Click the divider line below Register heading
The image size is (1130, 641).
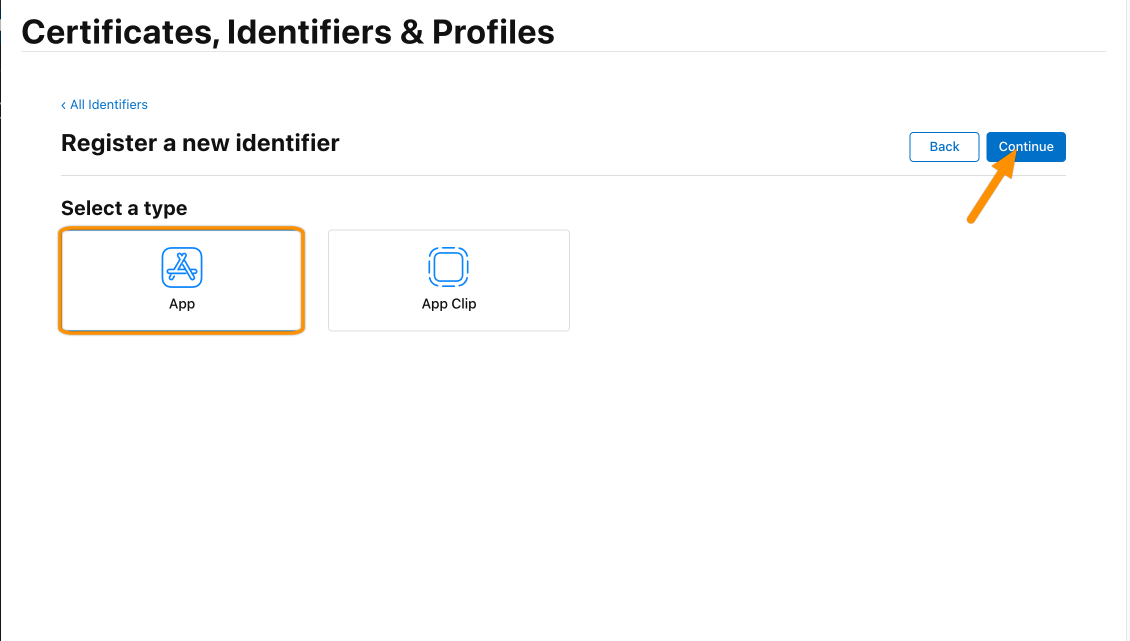click(x=563, y=175)
